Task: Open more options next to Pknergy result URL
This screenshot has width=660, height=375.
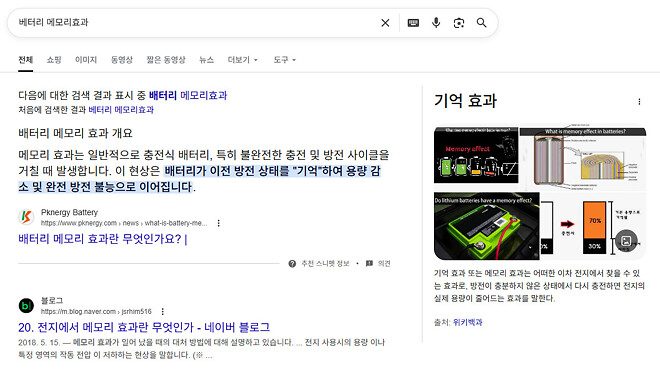Action: pos(218,223)
